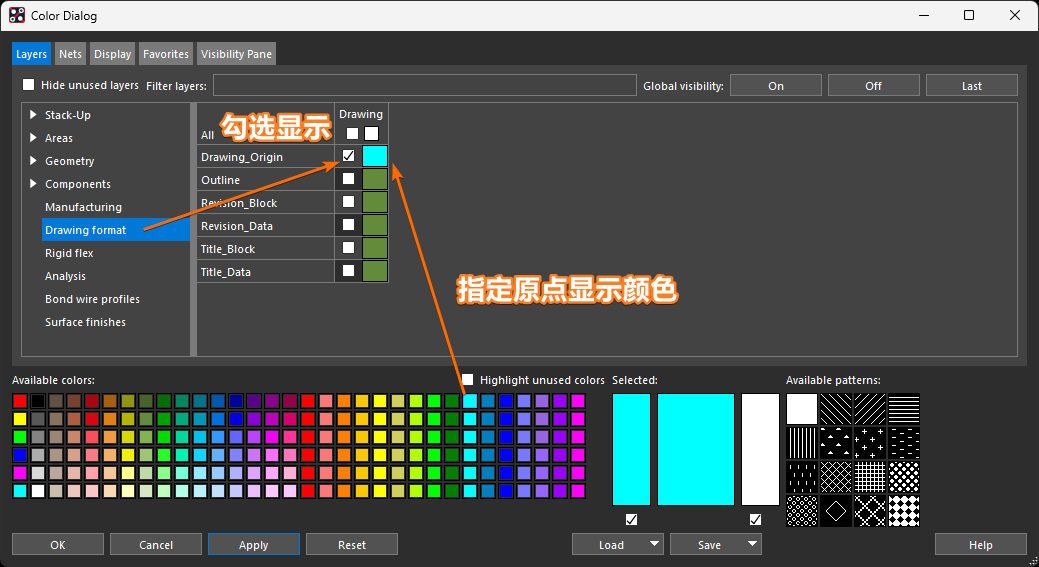Expand the Stack-Up tree node
Viewport: 1039px width, 567px height.
(35, 115)
